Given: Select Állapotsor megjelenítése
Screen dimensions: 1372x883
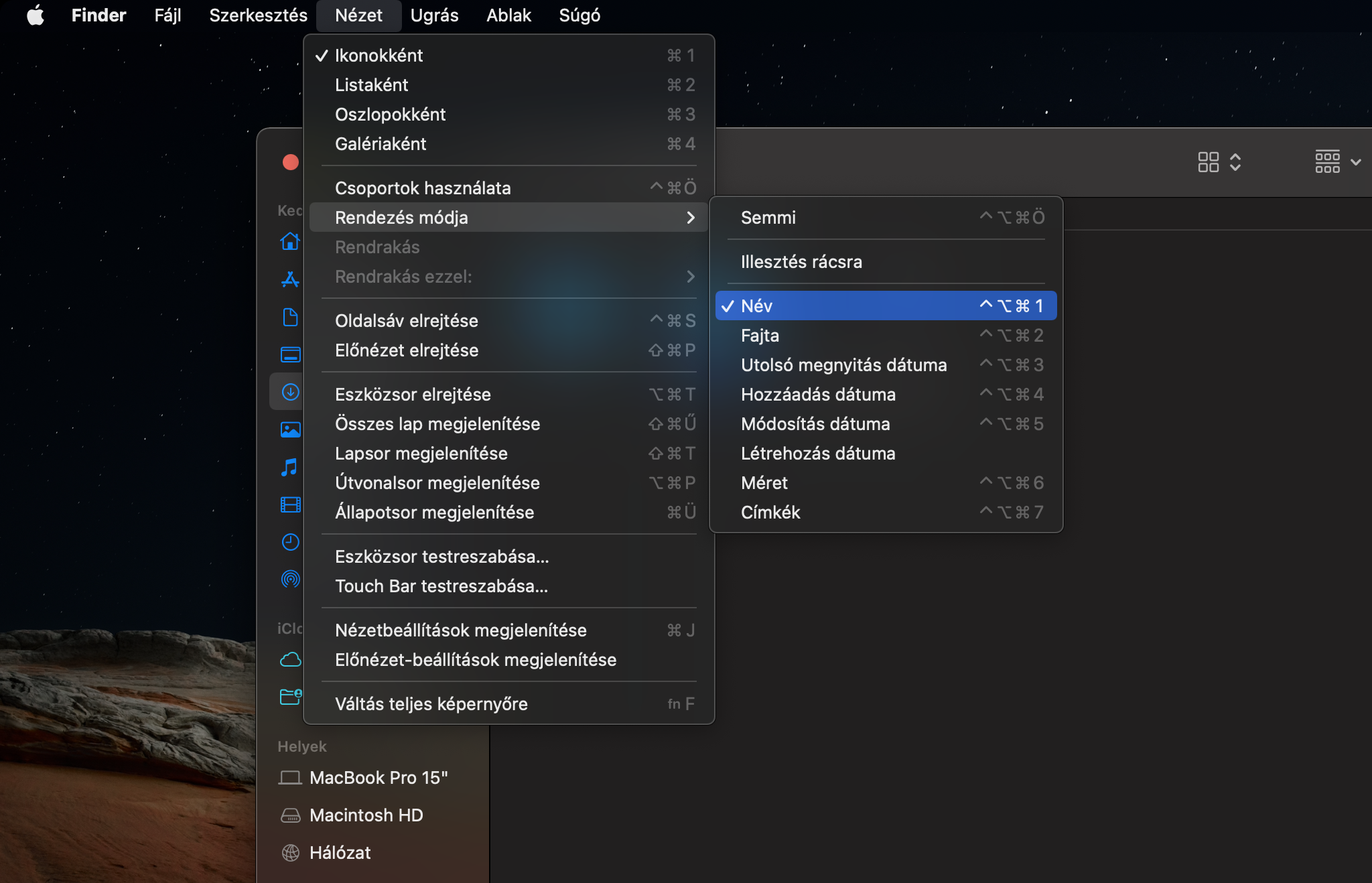Looking at the screenshot, I should point(509,513).
